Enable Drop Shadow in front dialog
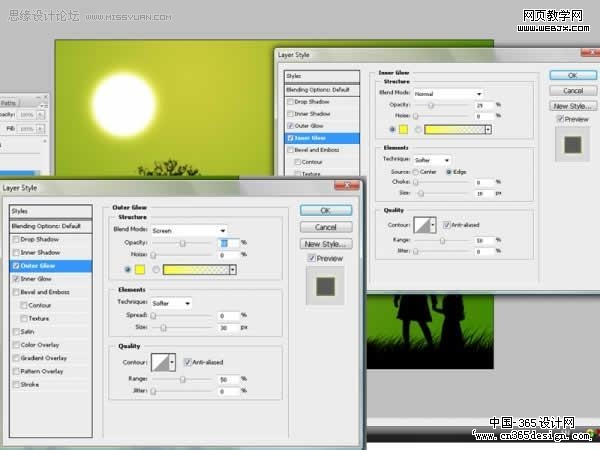 (x=16, y=240)
